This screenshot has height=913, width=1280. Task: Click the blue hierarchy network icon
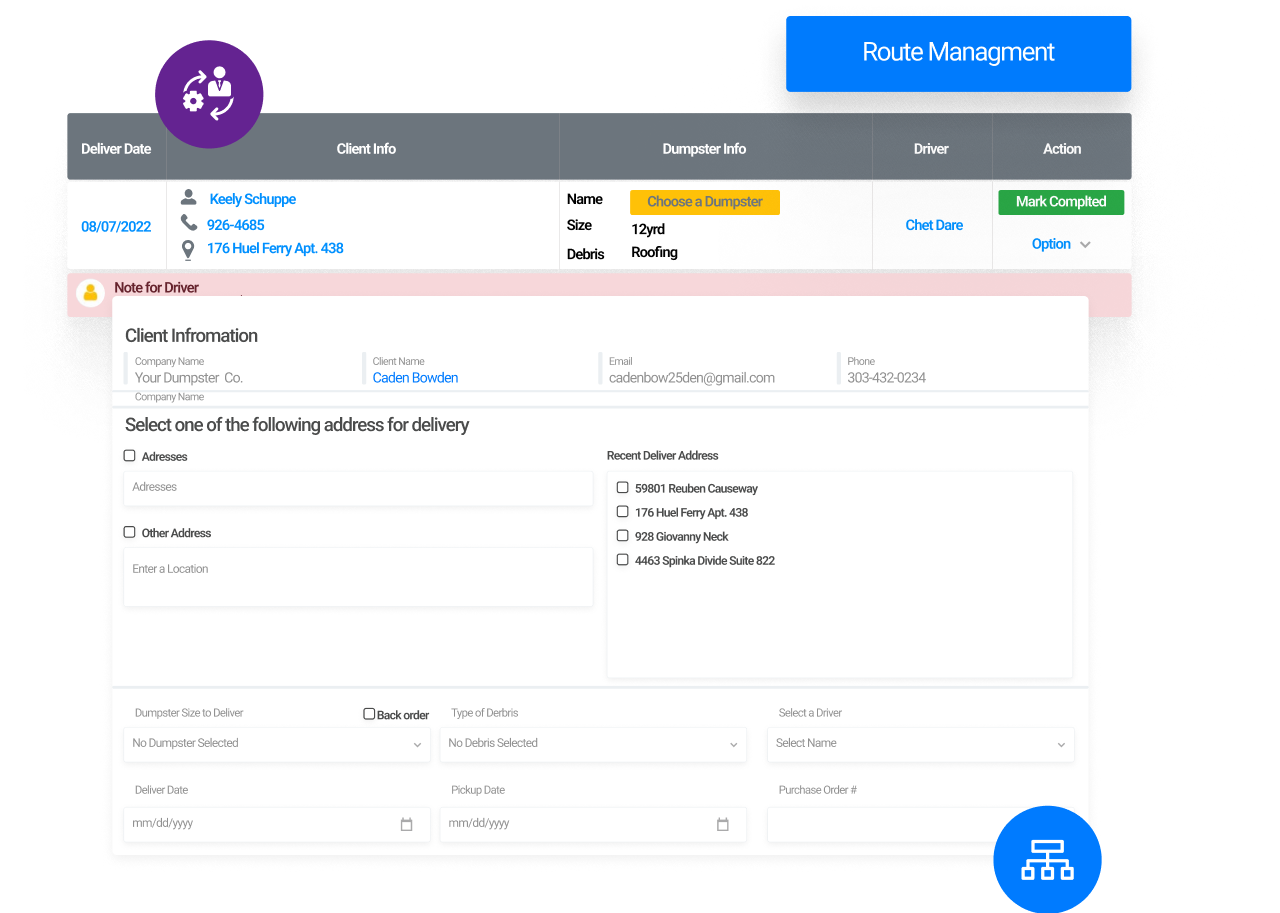coord(1047,859)
